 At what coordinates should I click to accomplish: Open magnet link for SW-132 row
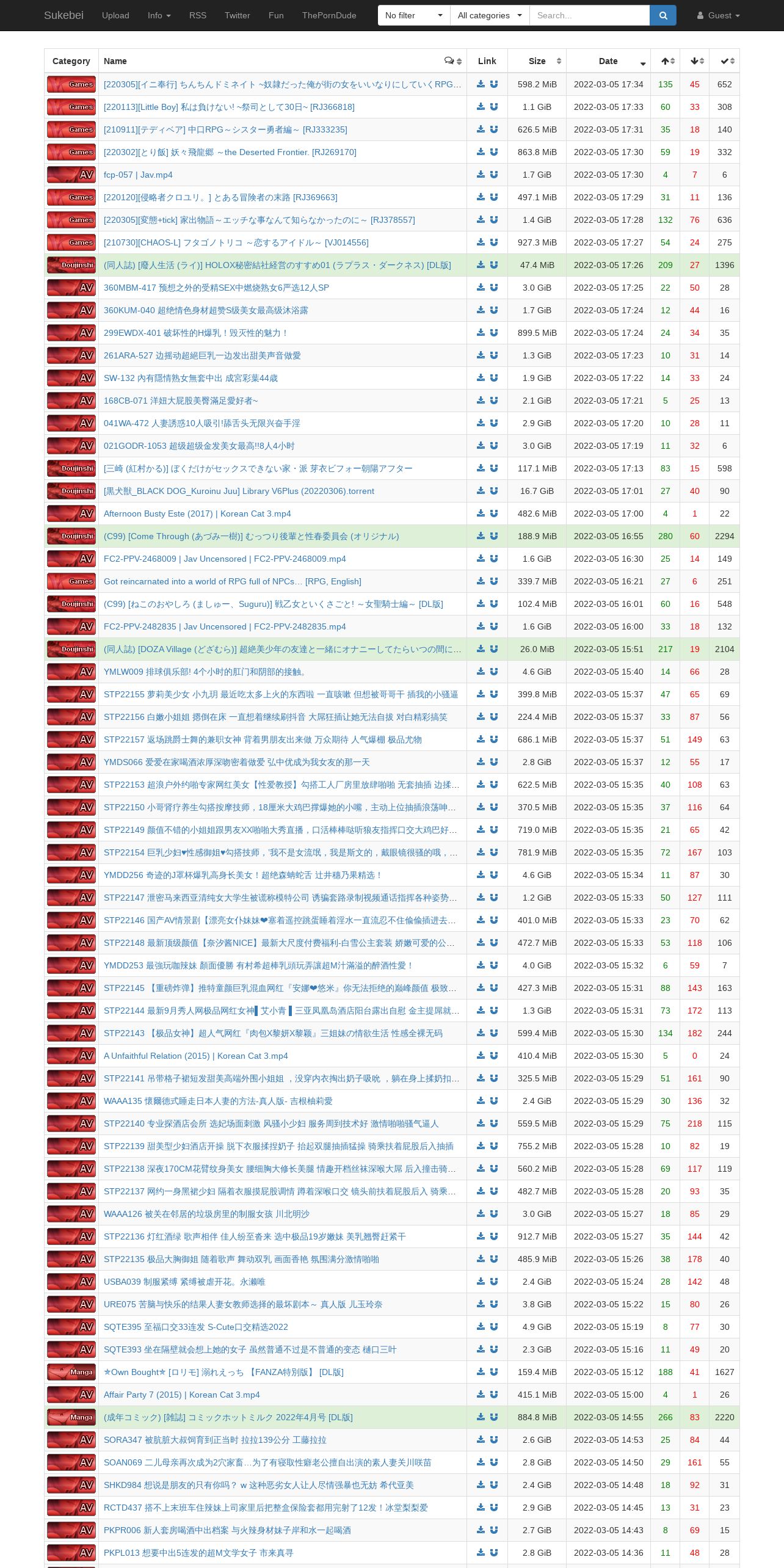coord(494,378)
